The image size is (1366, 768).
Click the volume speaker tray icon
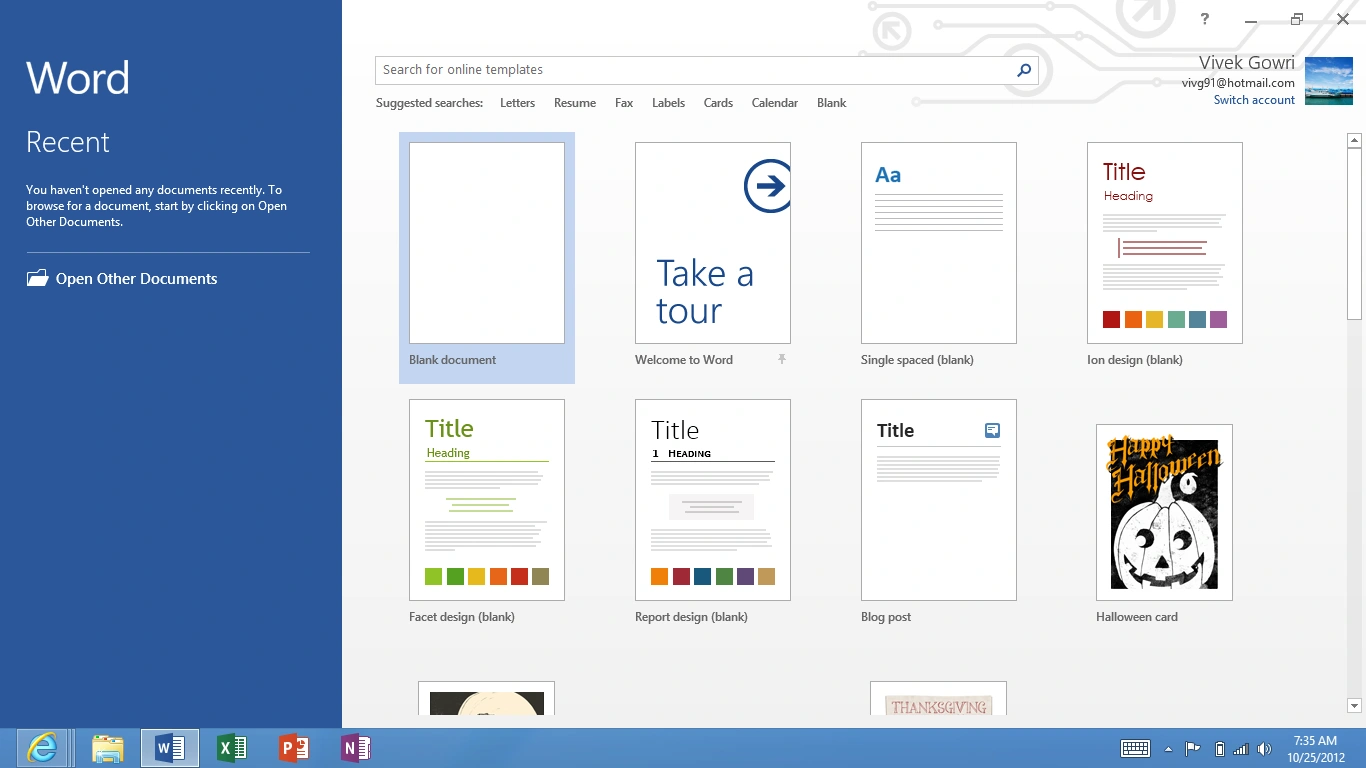tap(1264, 749)
